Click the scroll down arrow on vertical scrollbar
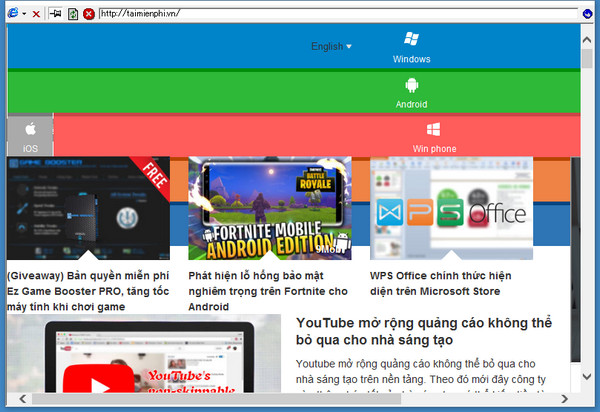 click(587, 377)
